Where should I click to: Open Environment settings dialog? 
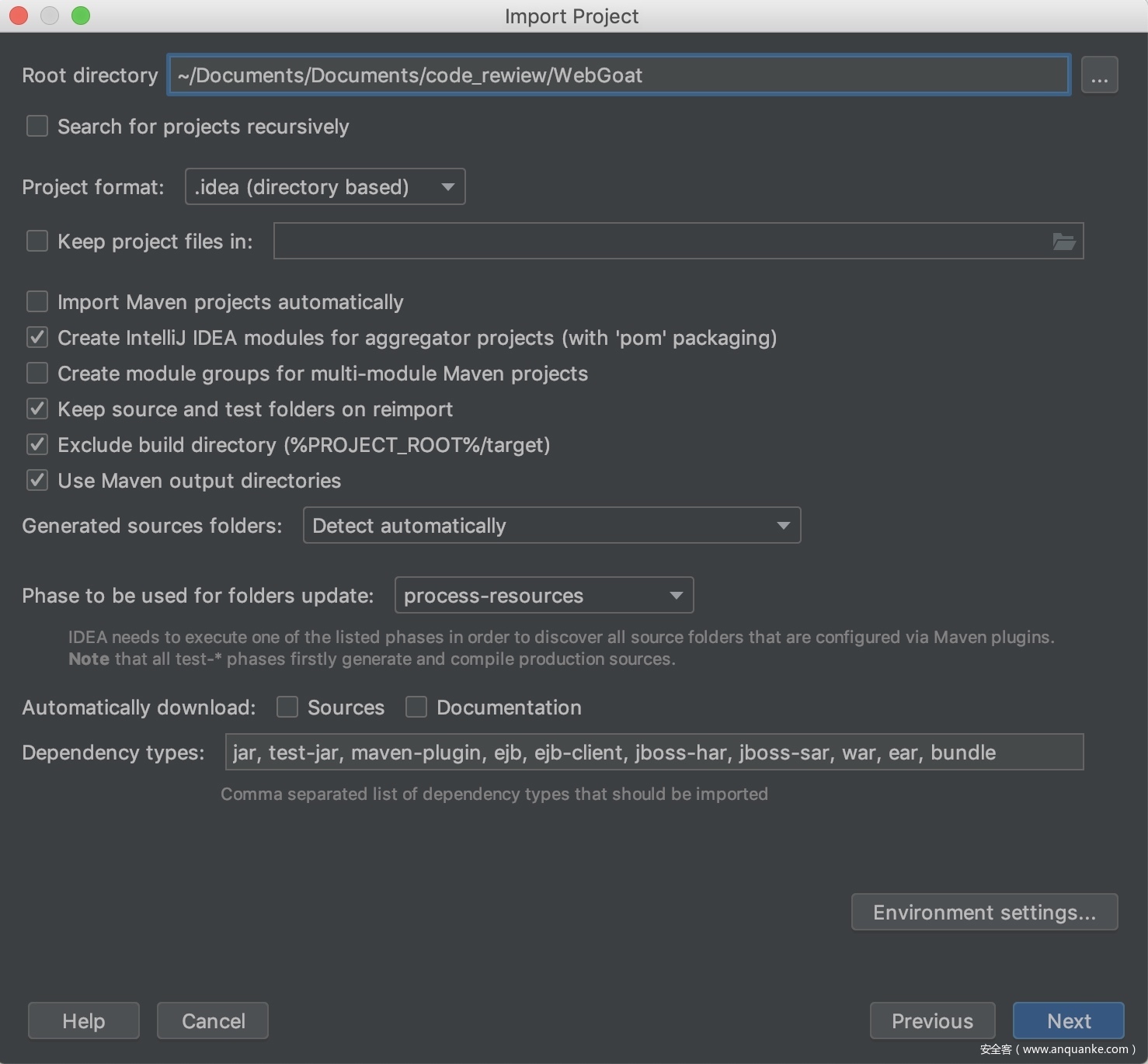tap(984, 912)
